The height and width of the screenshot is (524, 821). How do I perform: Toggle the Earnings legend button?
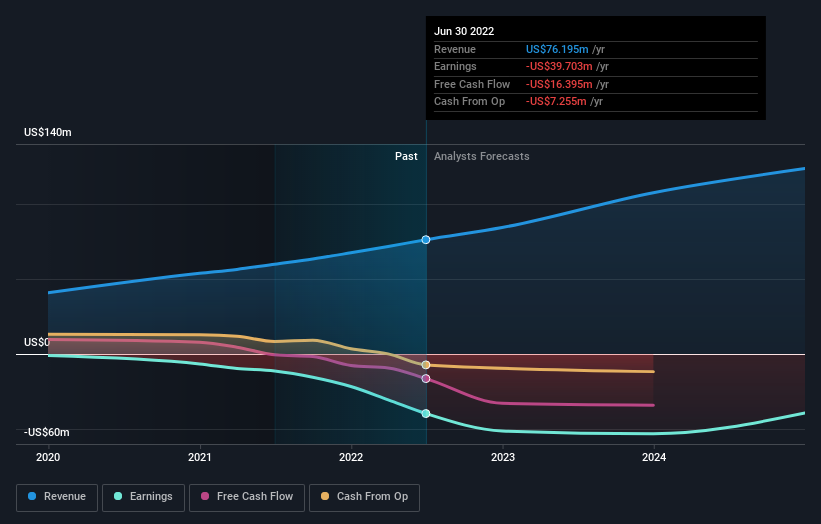tap(143, 497)
